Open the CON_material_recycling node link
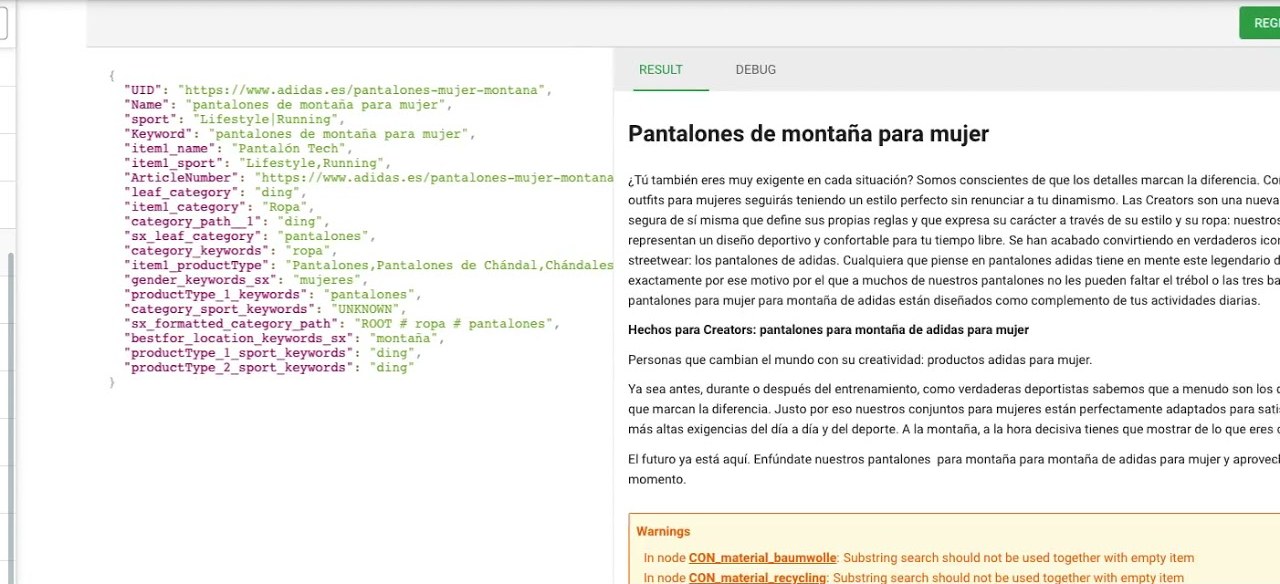 pos(758,578)
